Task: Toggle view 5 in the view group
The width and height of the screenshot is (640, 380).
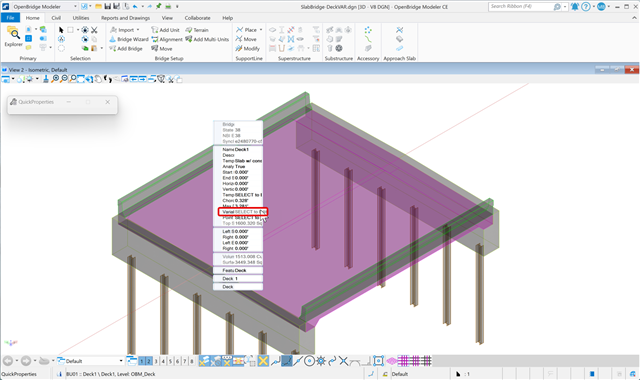Action: [170, 361]
